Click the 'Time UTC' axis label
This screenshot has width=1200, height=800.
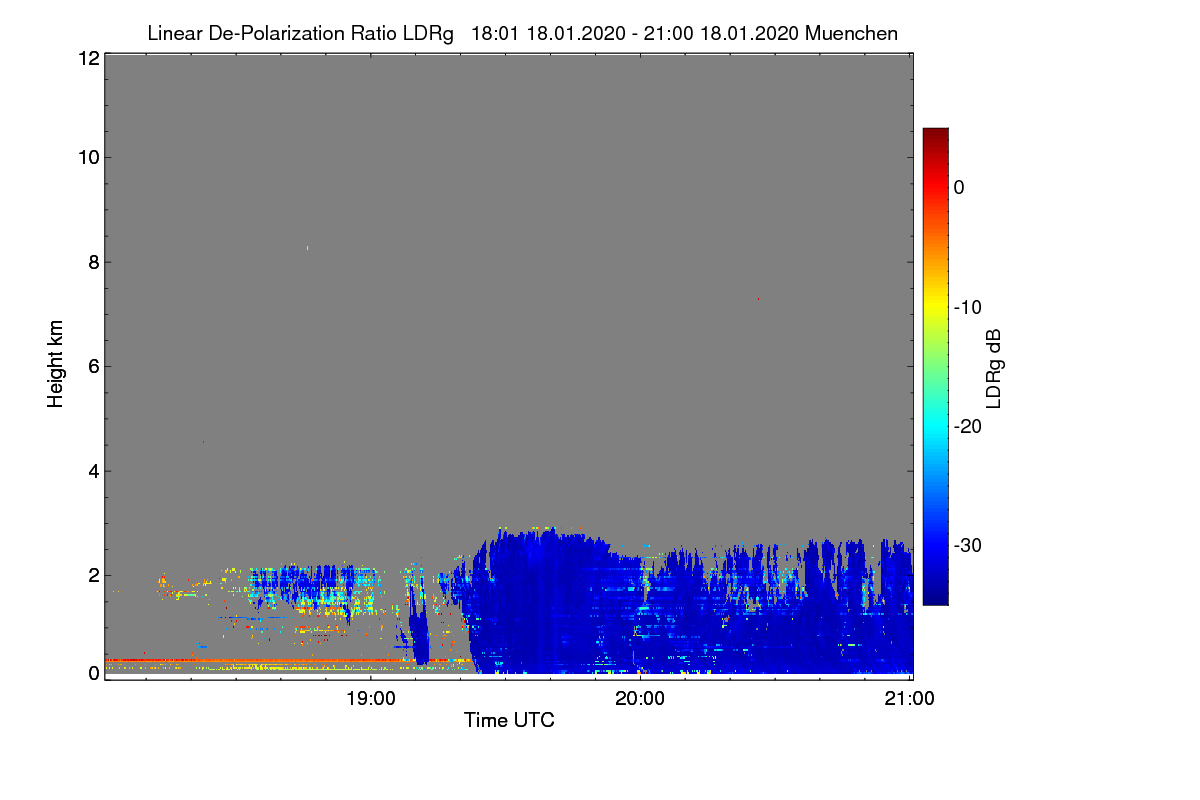(x=509, y=720)
